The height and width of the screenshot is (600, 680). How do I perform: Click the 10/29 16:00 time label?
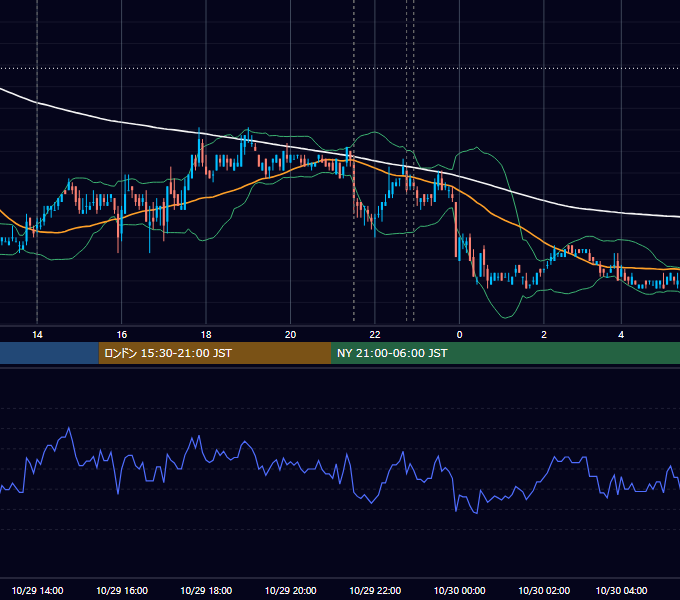pos(122,590)
